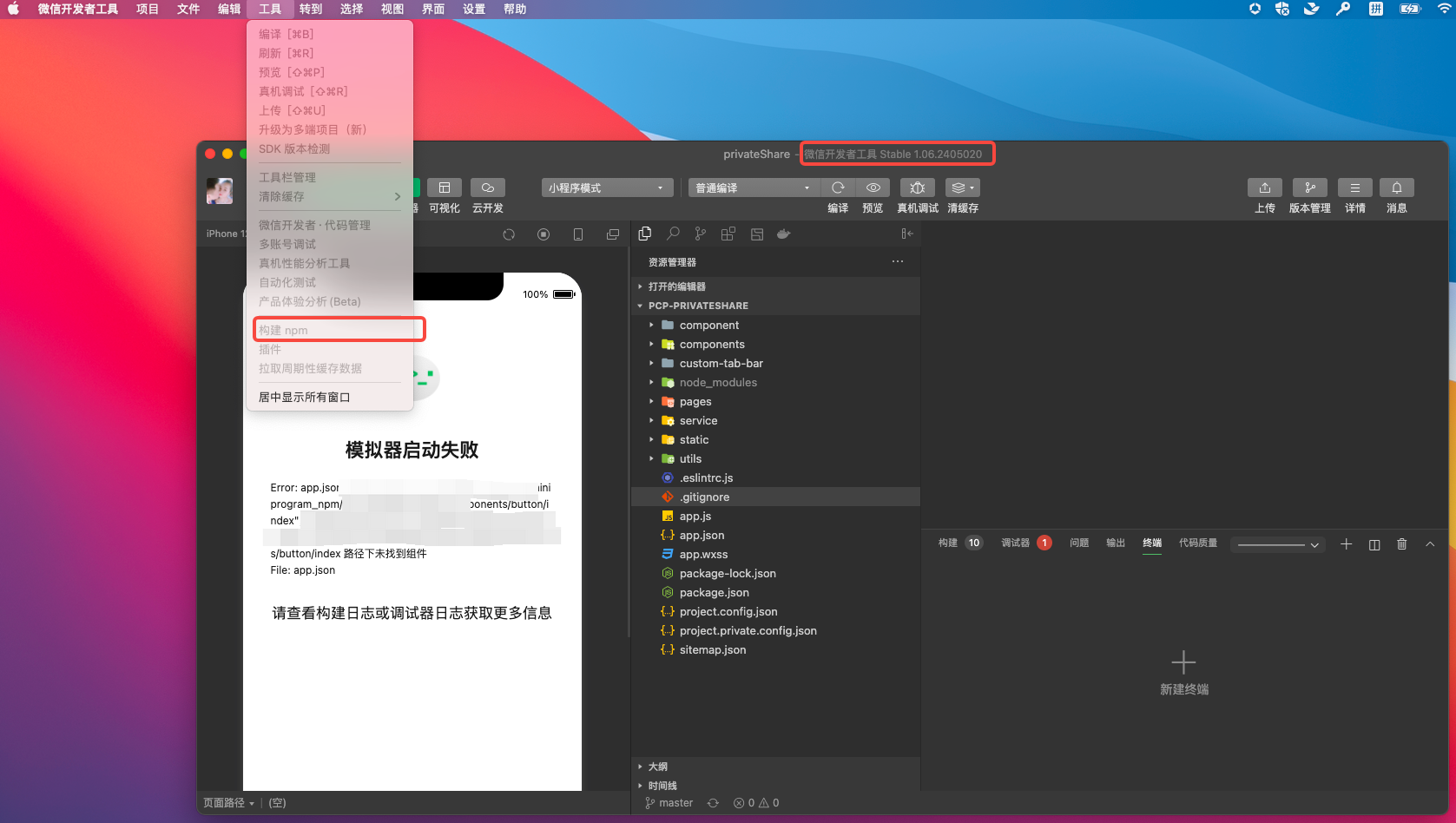Expand the 打开的编辑器 section
Image resolution: width=1456 pixels, height=823 pixels.
tap(775, 286)
